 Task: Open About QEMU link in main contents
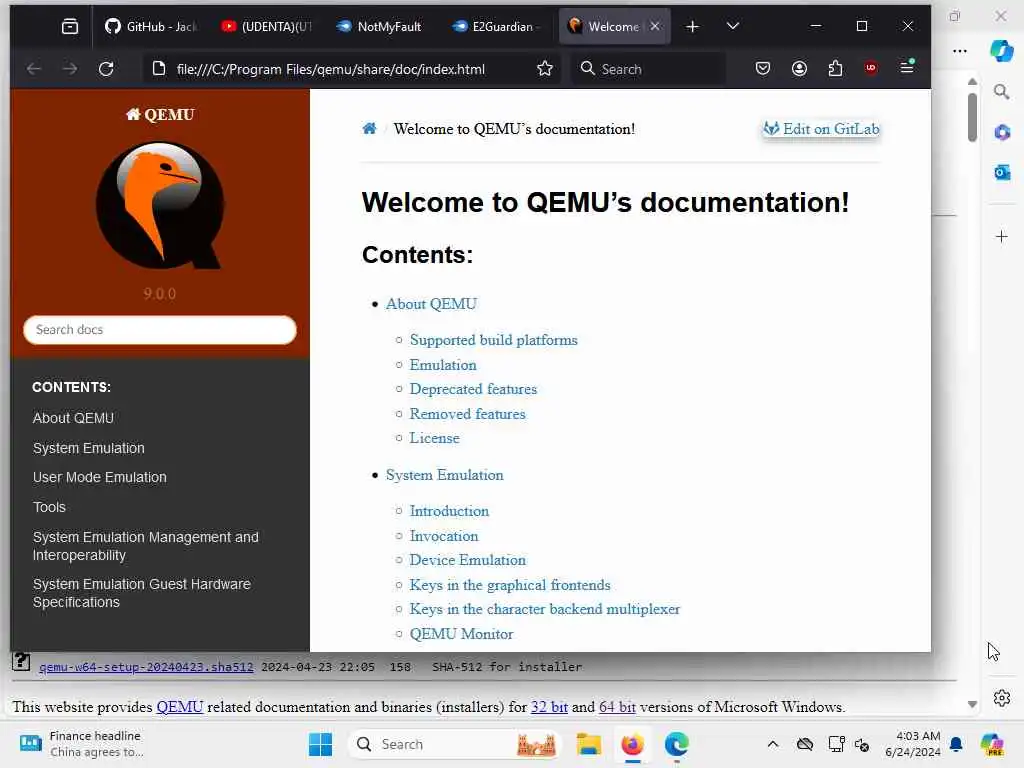pos(431,304)
